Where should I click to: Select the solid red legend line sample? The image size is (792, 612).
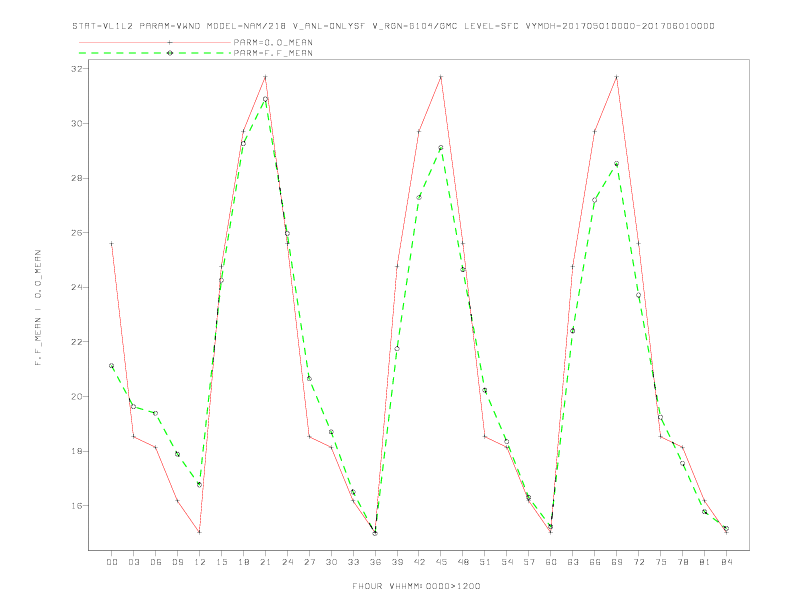[x=155, y=42]
